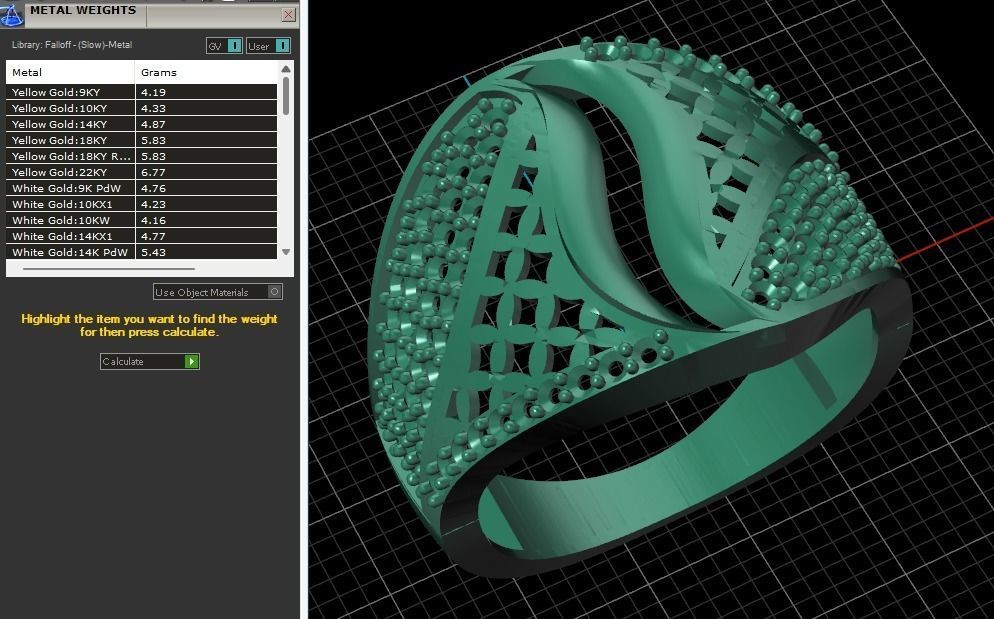
Task: Select the Yellow Gold:14KY row
Action: pyautogui.click(x=142, y=124)
